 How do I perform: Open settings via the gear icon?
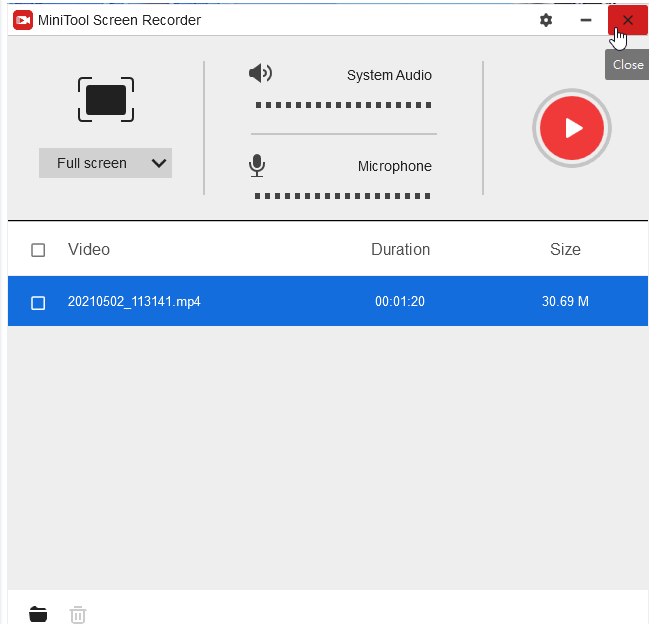(546, 20)
